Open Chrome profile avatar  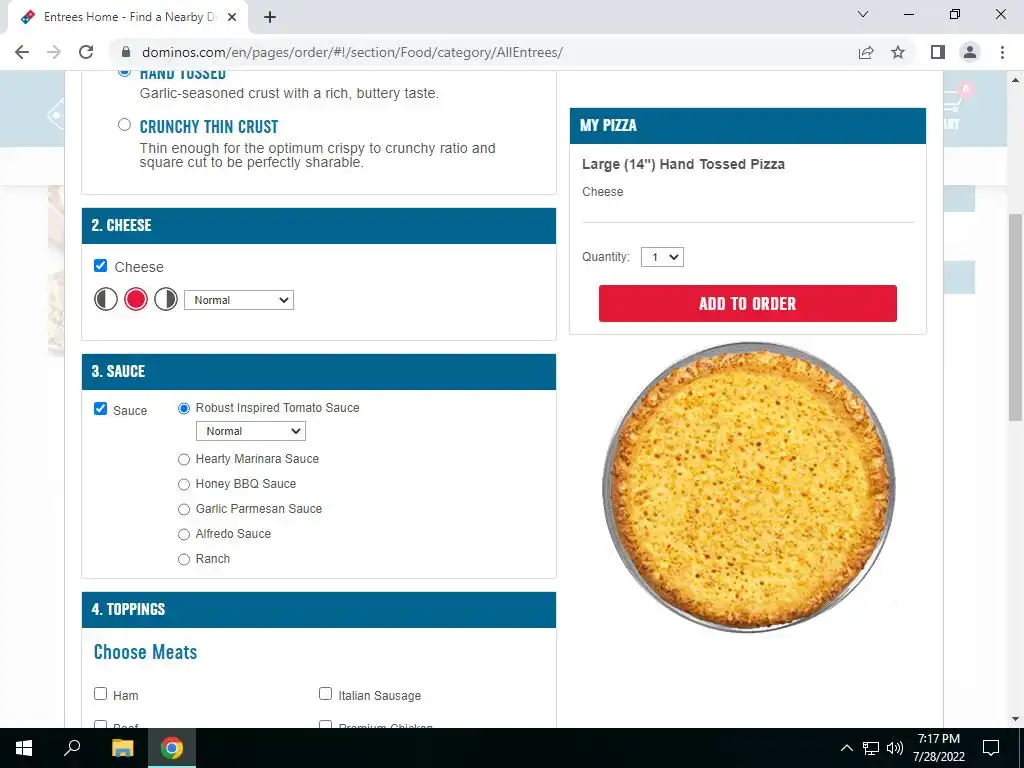pyautogui.click(x=970, y=52)
